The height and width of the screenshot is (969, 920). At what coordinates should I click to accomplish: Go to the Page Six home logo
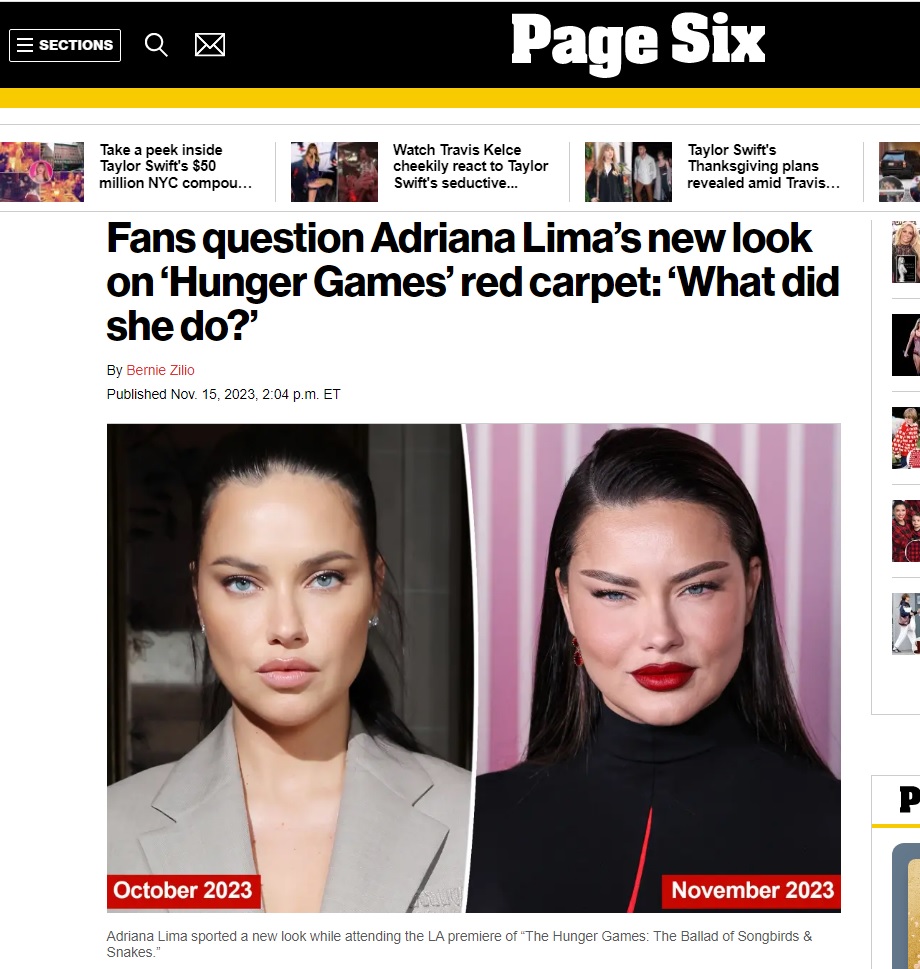(638, 42)
